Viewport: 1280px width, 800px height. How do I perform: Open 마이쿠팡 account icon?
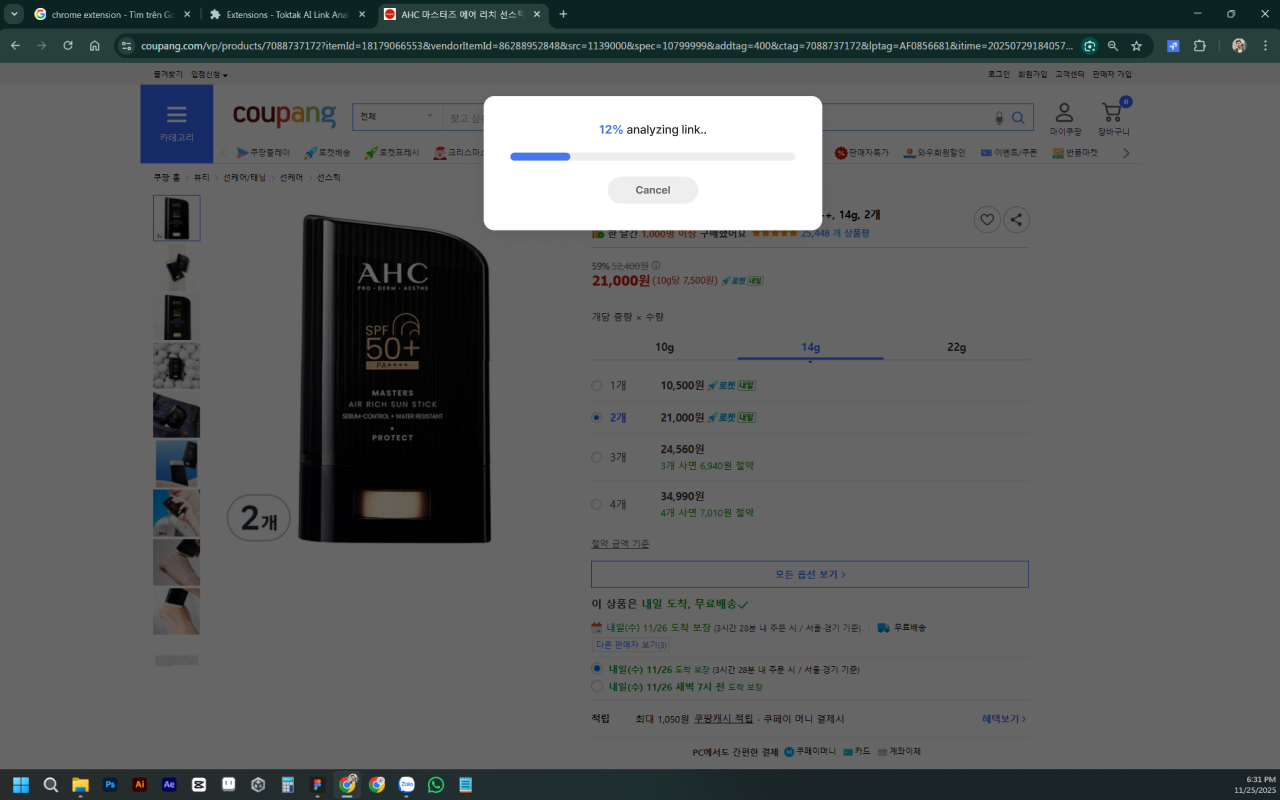click(1063, 115)
